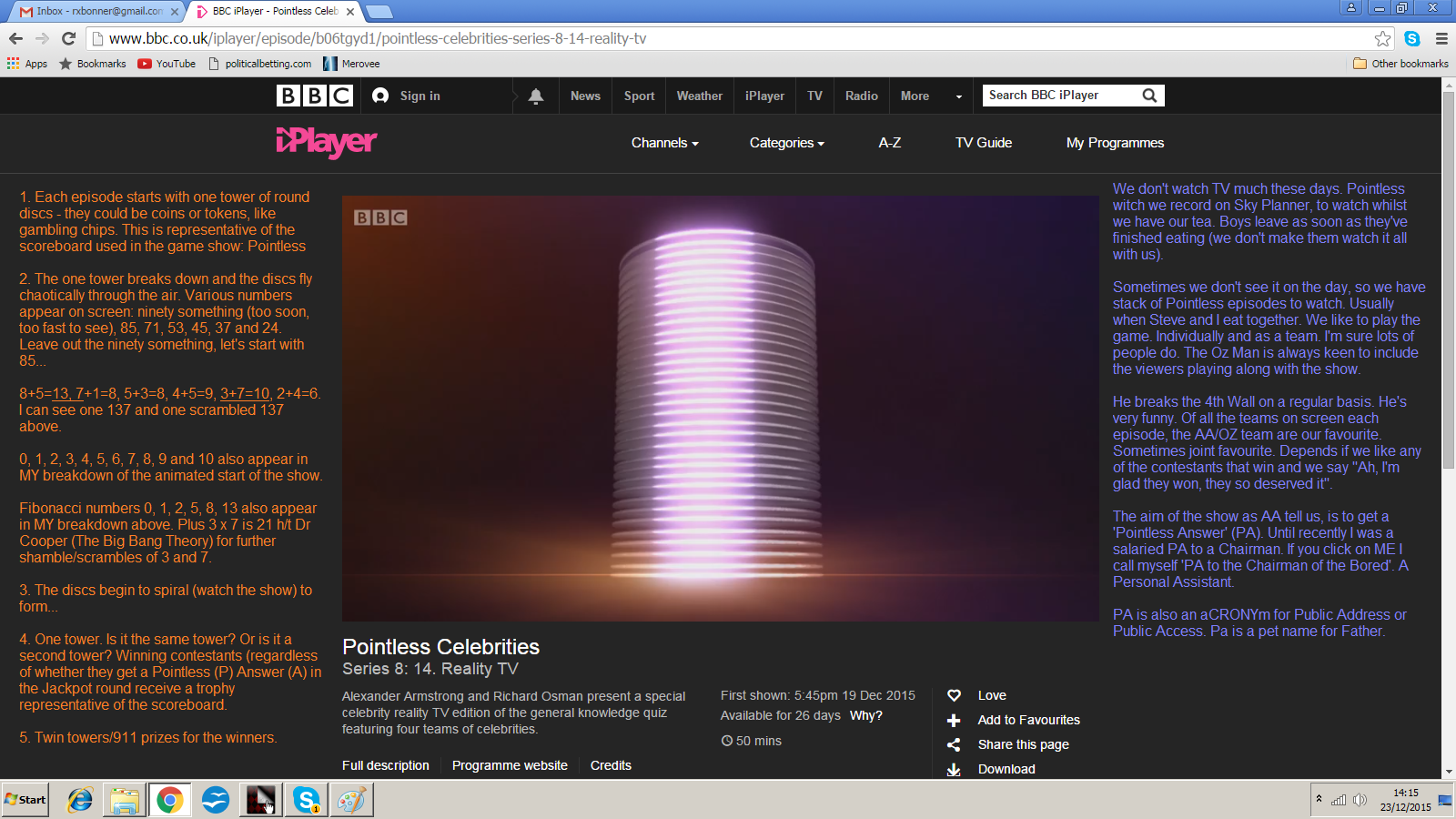Add programme to Favourites
1456x819 pixels.
coord(954,720)
